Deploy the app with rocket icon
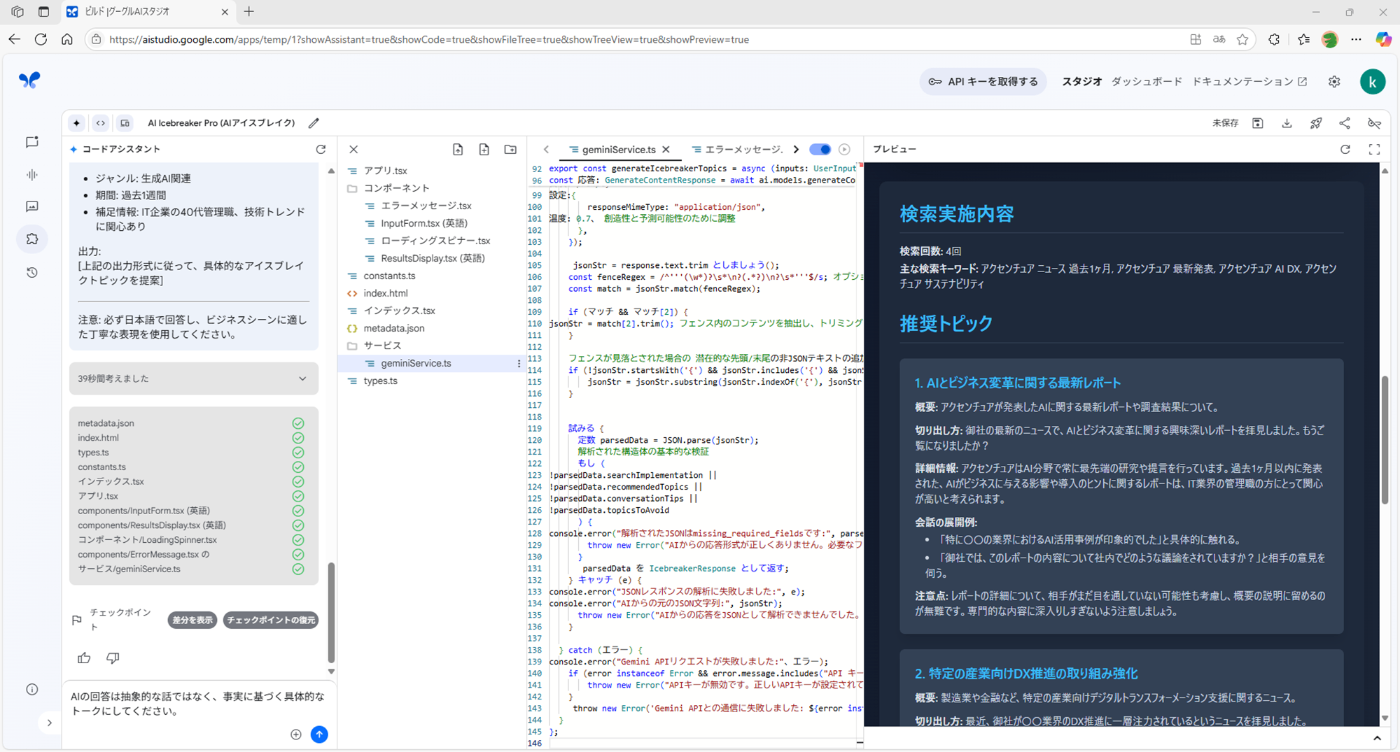Screen dimensions: 1400x752 [x=1316, y=123]
